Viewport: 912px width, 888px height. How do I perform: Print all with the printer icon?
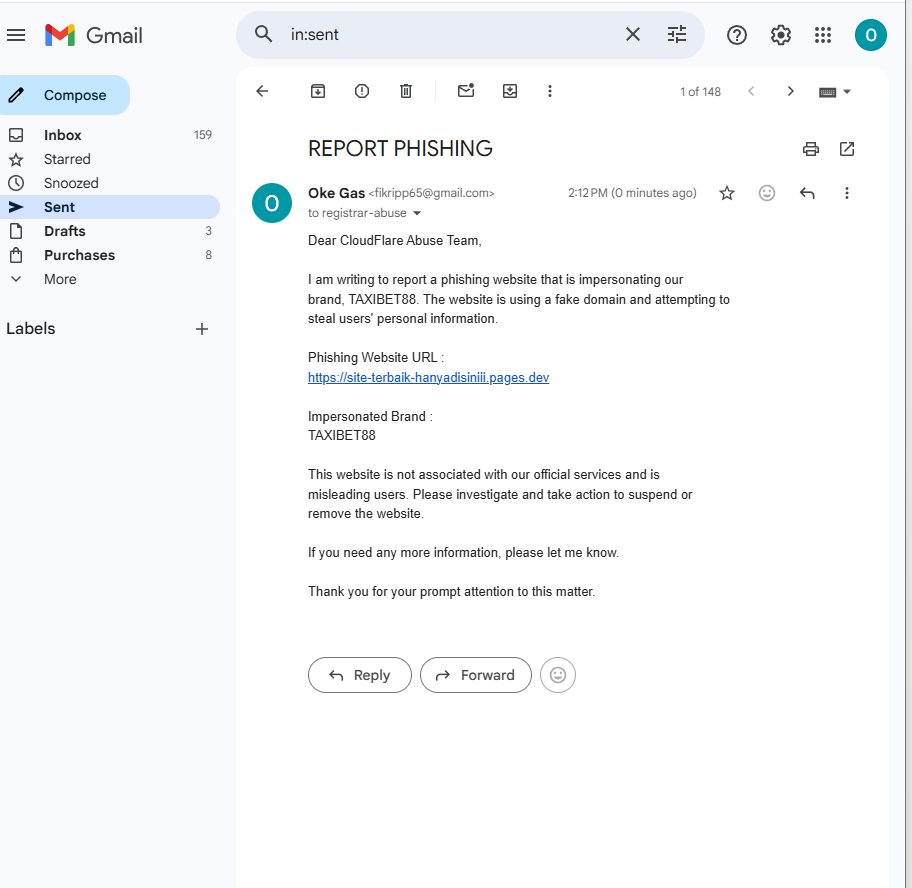coord(810,149)
